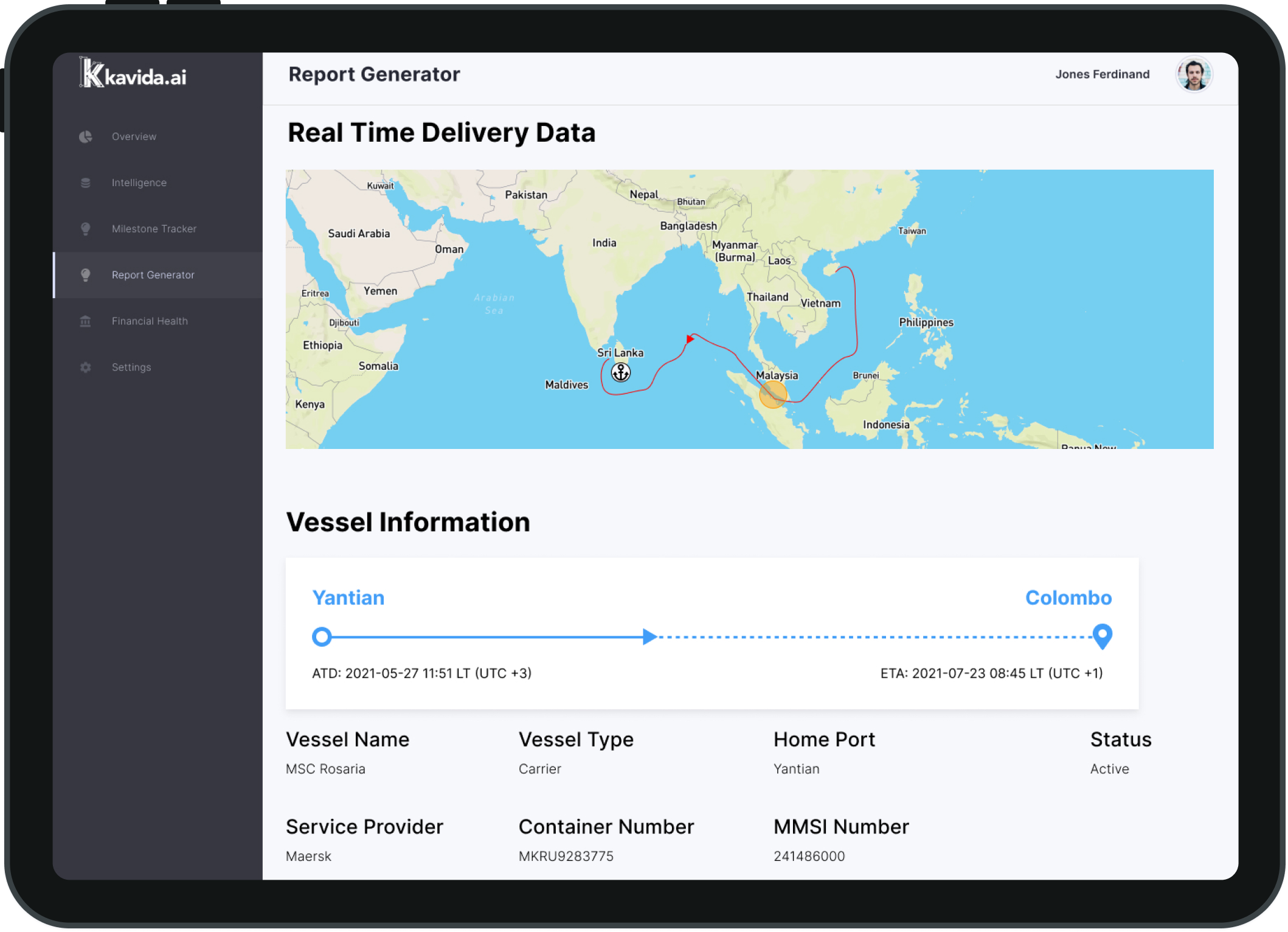This screenshot has height=932, width=1288.
Task: Click the Report Generator page title
Action: click(x=374, y=74)
